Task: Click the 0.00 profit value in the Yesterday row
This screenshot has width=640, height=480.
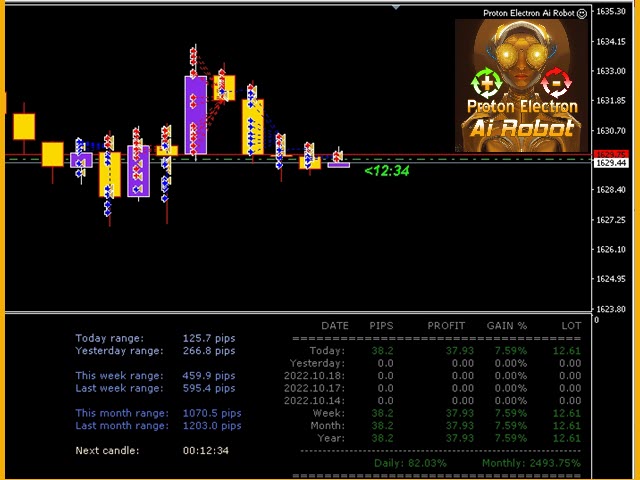Action: click(463, 363)
